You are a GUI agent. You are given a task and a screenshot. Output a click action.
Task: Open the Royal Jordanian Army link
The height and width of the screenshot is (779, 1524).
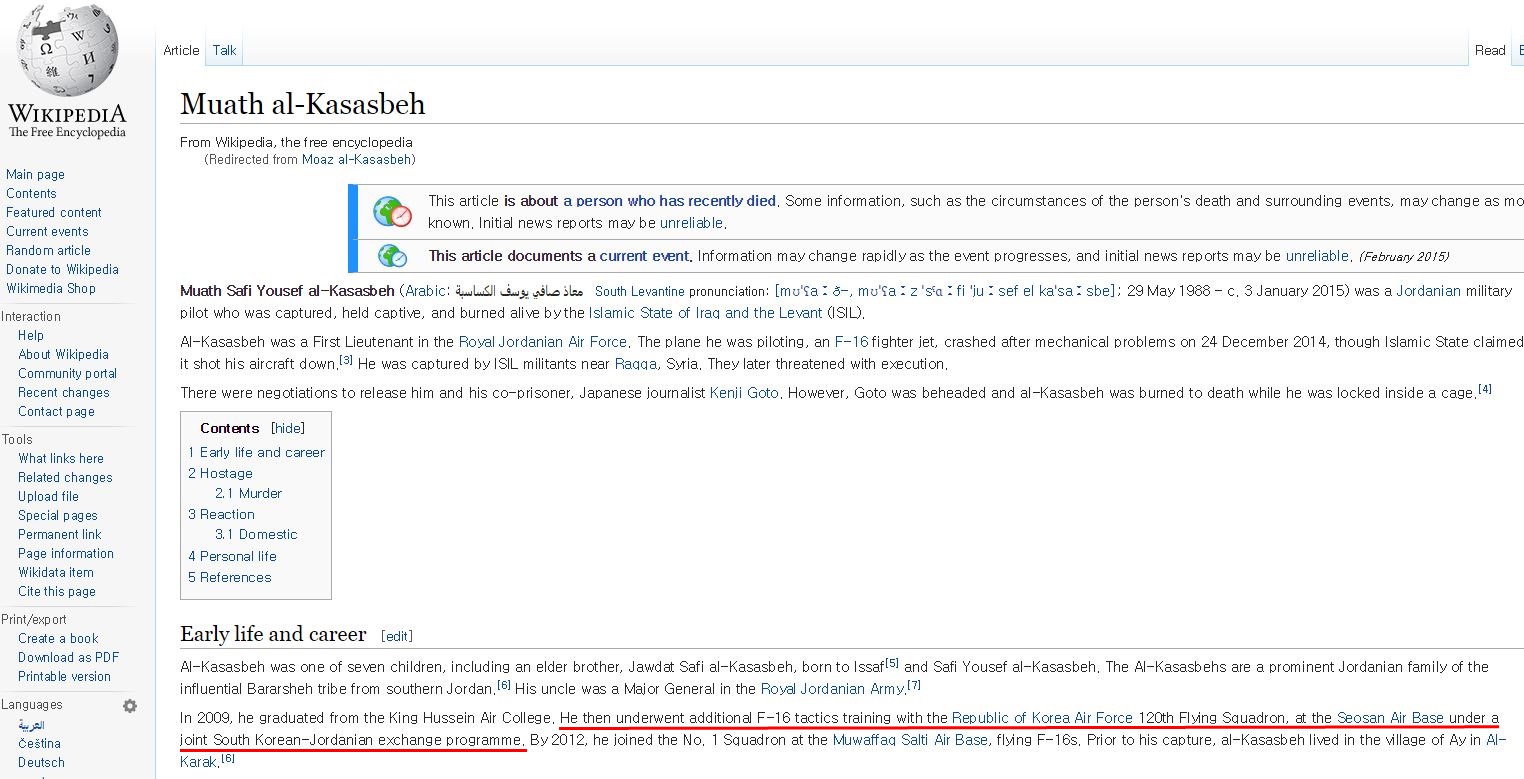tap(832, 688)
